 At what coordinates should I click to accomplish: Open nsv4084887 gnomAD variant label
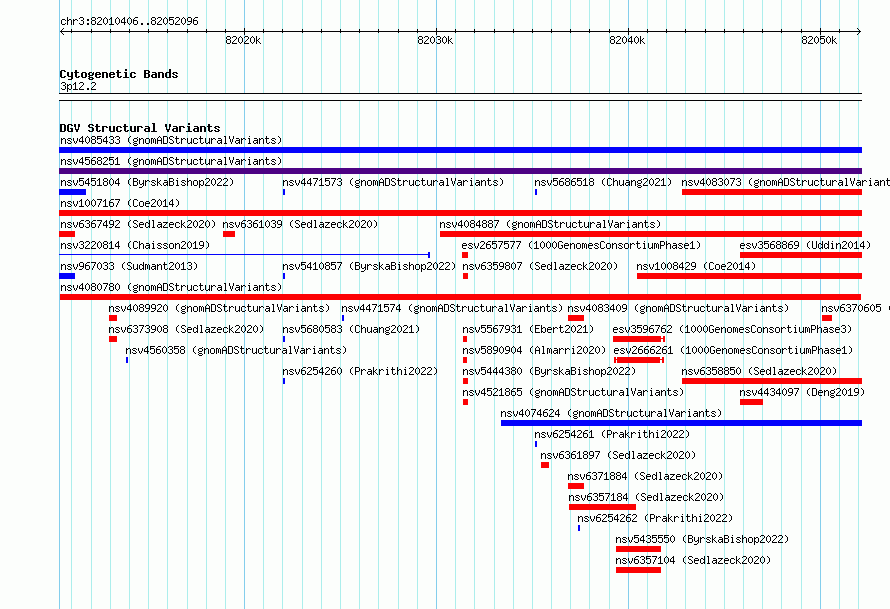pyautogui.click(x=550, y=224)
